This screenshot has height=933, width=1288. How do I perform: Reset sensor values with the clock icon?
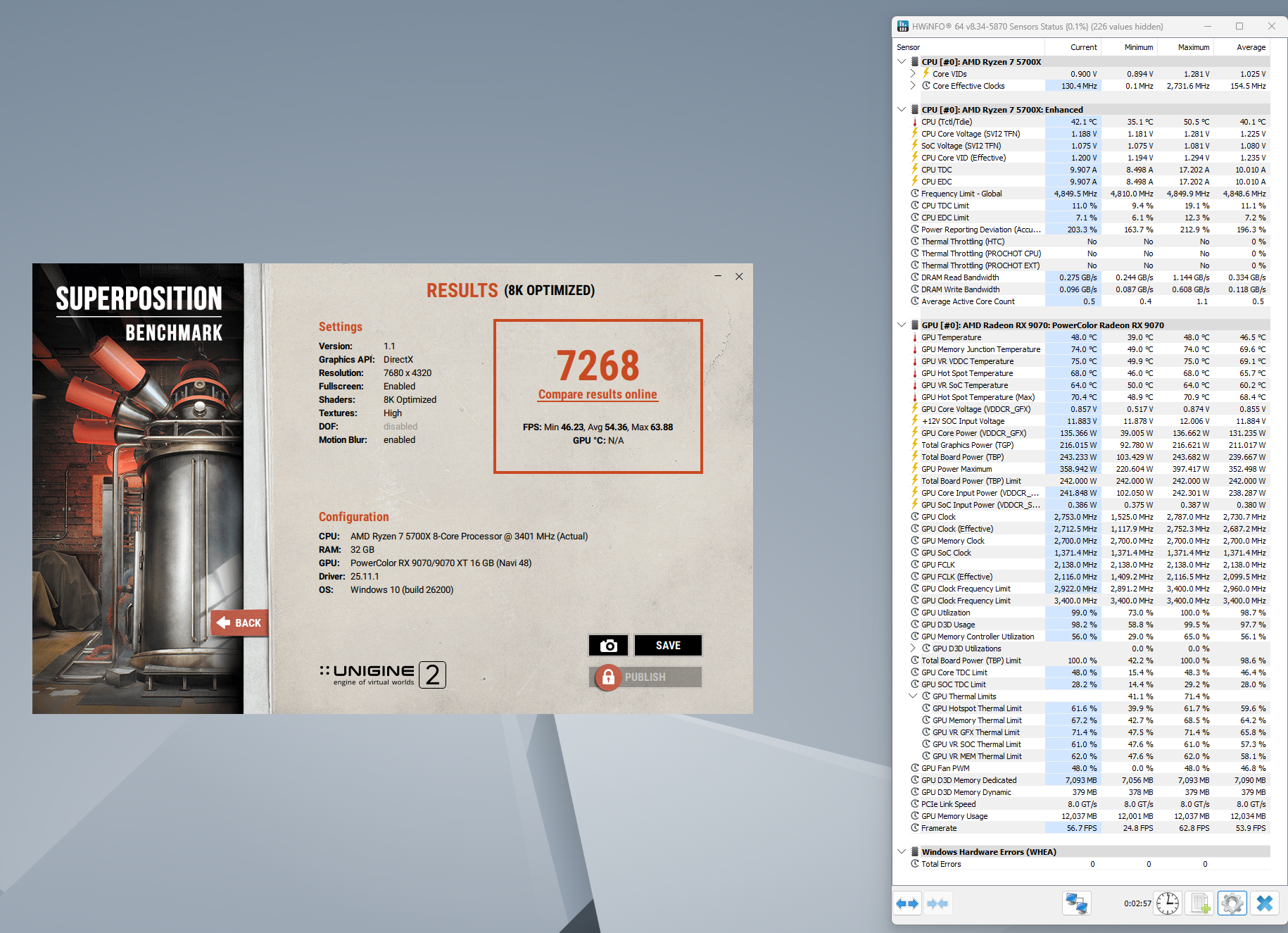pos(1168,903)
